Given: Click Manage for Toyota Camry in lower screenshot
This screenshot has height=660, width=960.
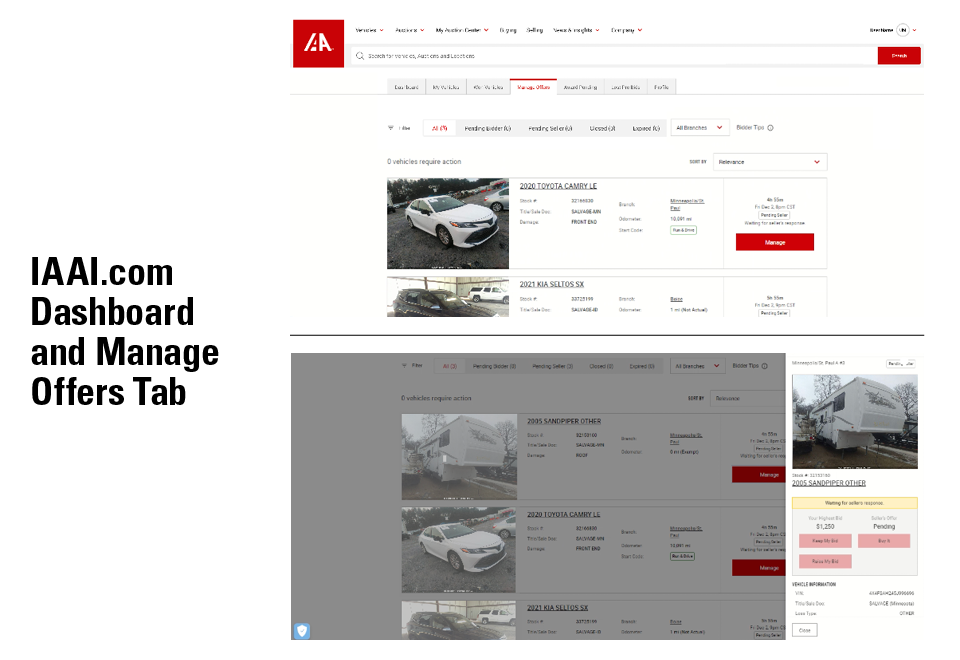Looking at the screenshot, I should click(759, 568).
